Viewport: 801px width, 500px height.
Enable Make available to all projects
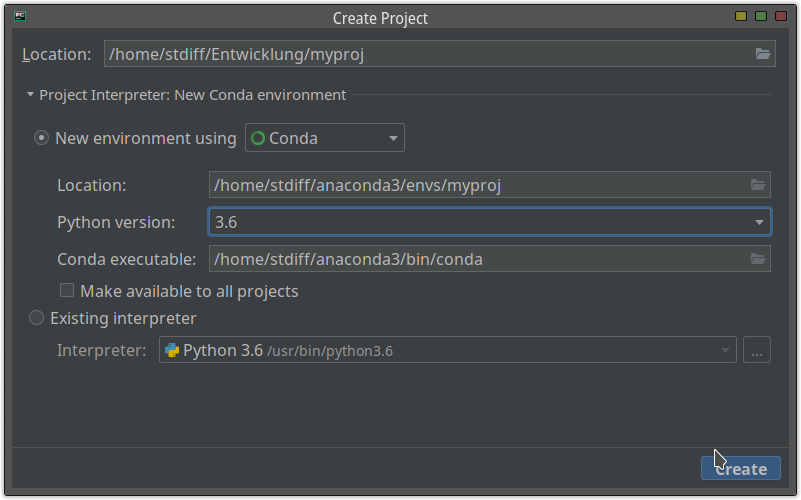[x=66, y=290]
